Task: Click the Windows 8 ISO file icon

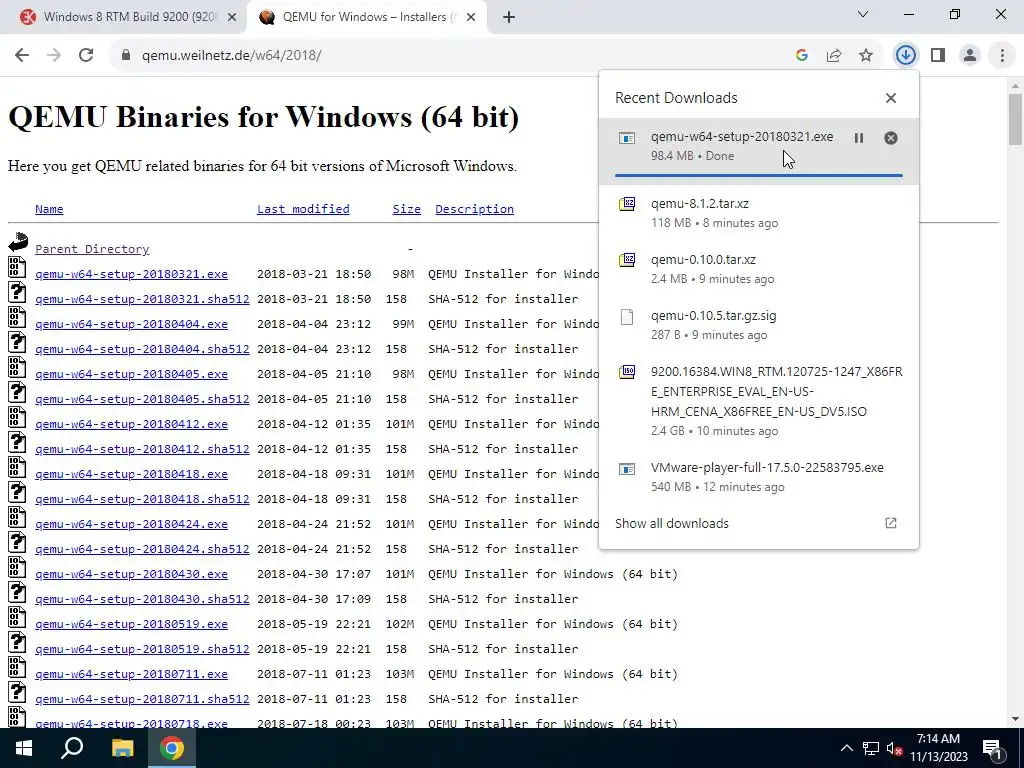Action: click(627, 372)
